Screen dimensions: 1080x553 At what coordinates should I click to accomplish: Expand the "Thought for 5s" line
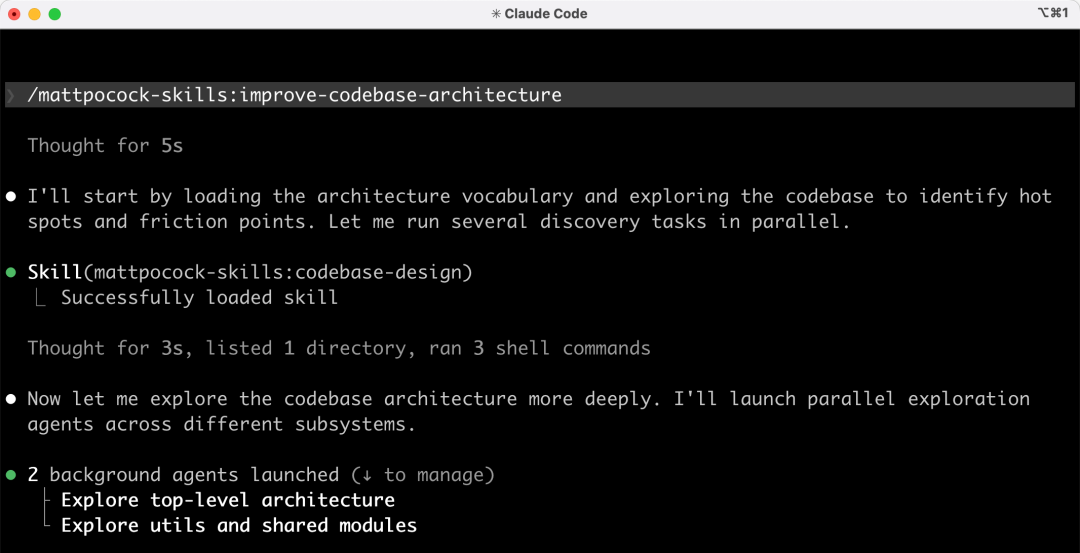105,146
